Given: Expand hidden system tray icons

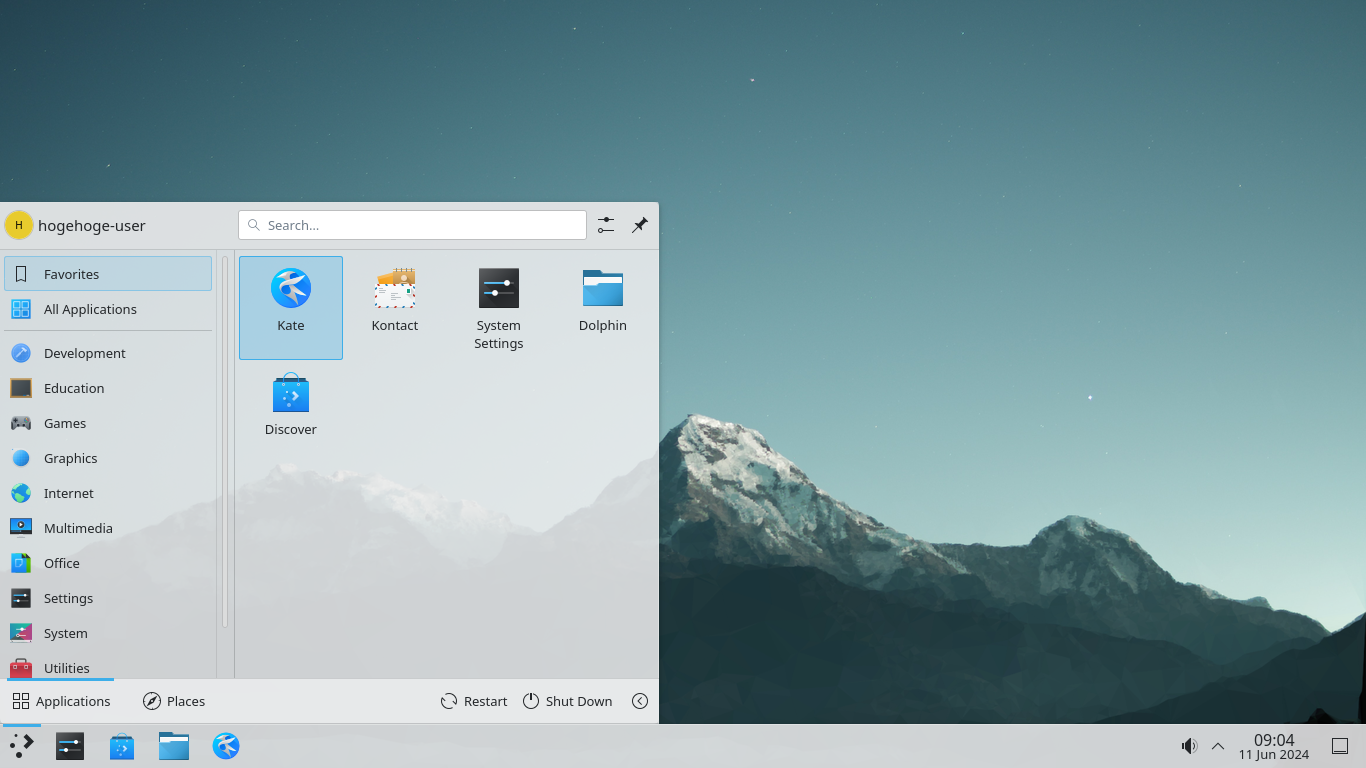Looking at the screenshot, I should (1218, 746).
